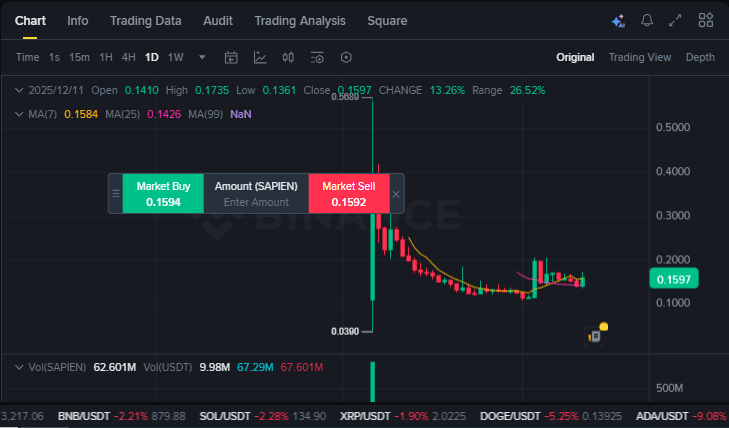Open the Trading Data tab
Screen dimensions: 729x428
tap(146, 21)
